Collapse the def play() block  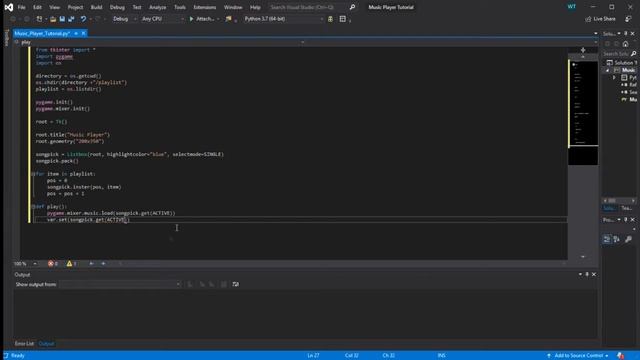coord(33,207)
